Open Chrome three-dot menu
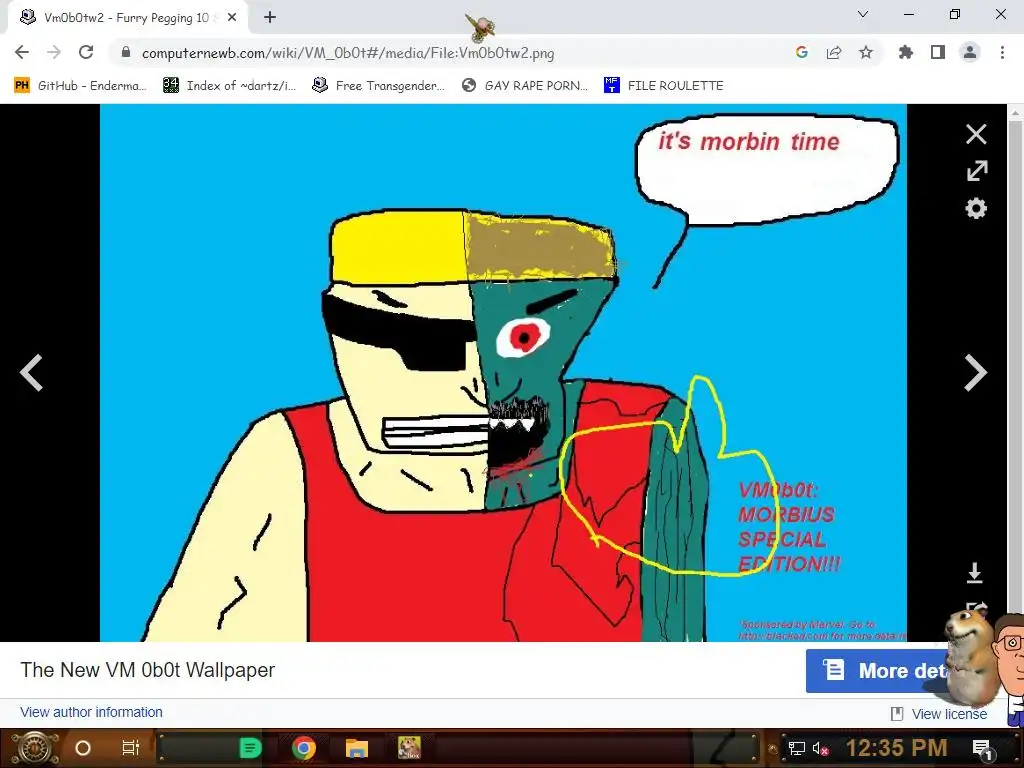The width and height of the screenshot is (1024, 768). pos(1002,52)
